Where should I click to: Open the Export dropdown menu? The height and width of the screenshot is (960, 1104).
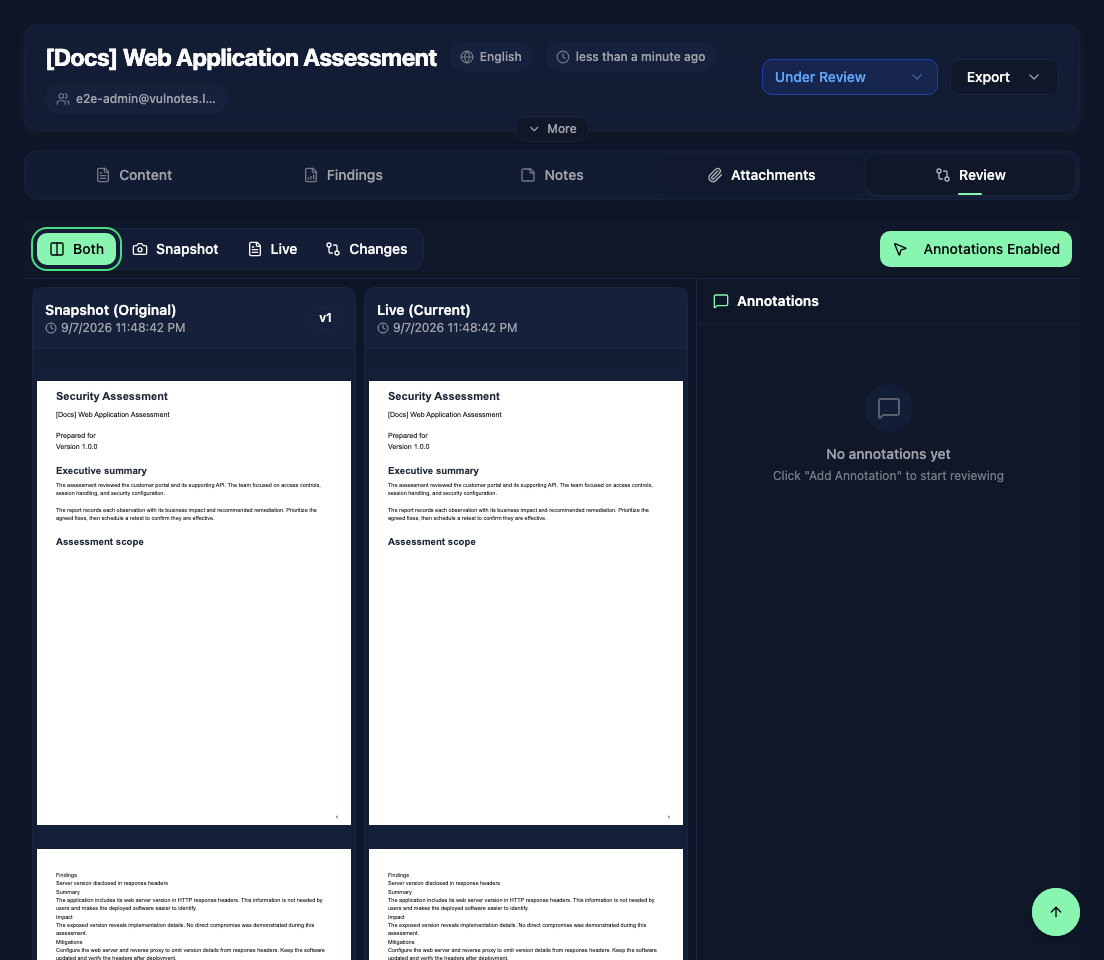click(x=1003, y=77)
